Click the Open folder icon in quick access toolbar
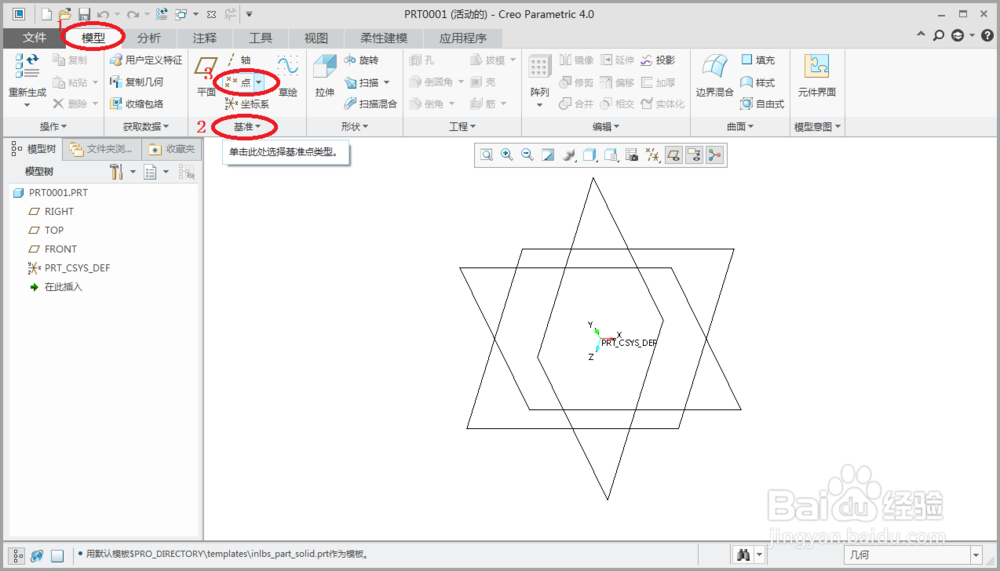This screenshot has height=571, width=1000. tap(64, 14)
